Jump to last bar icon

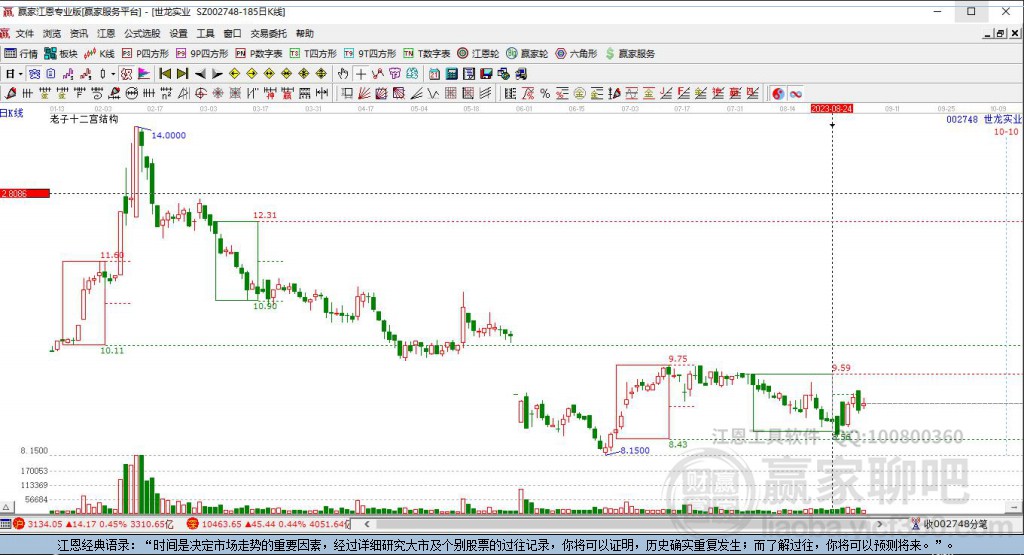(x=183, y=74)
